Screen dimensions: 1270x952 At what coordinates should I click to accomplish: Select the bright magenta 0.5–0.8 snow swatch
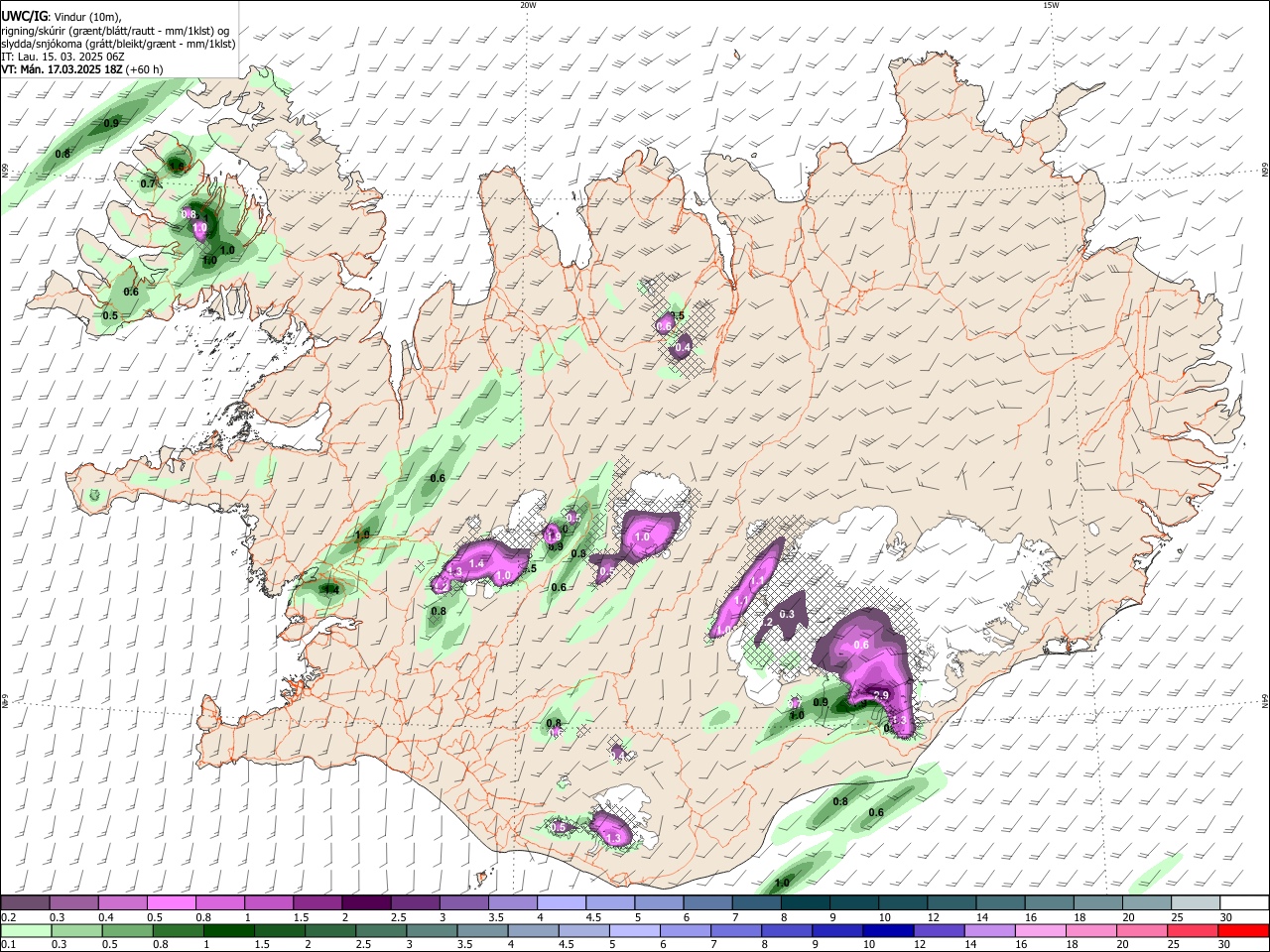pyautogui.click(x=171, y=902)
